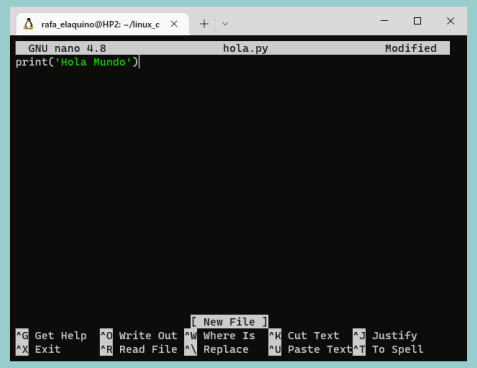477x368 pixels.
Task: Click the ^W shortcut key
Action: point(191,335)
